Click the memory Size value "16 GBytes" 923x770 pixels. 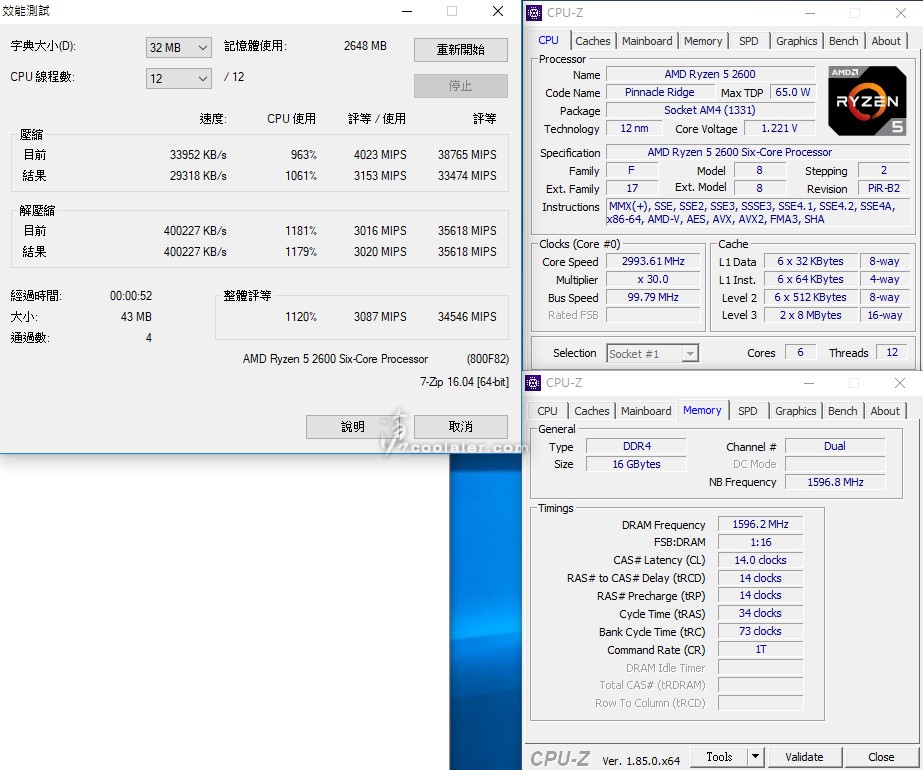pos(636,464)
